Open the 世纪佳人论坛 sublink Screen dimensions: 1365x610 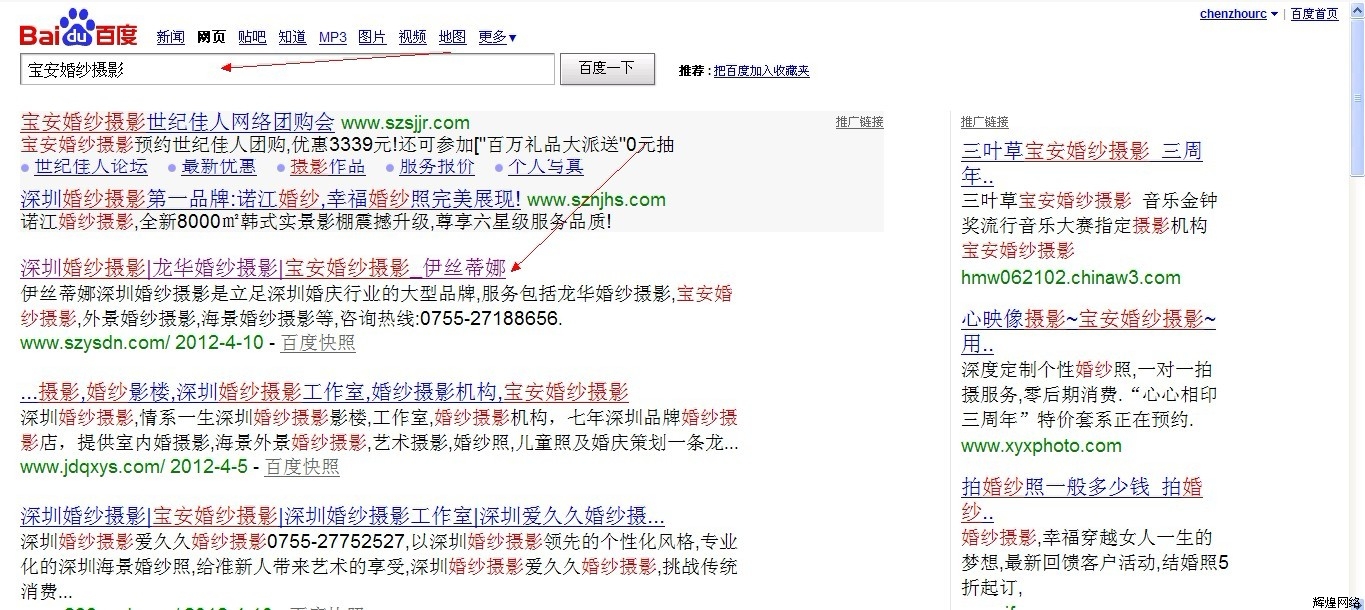tap(91, 166)
